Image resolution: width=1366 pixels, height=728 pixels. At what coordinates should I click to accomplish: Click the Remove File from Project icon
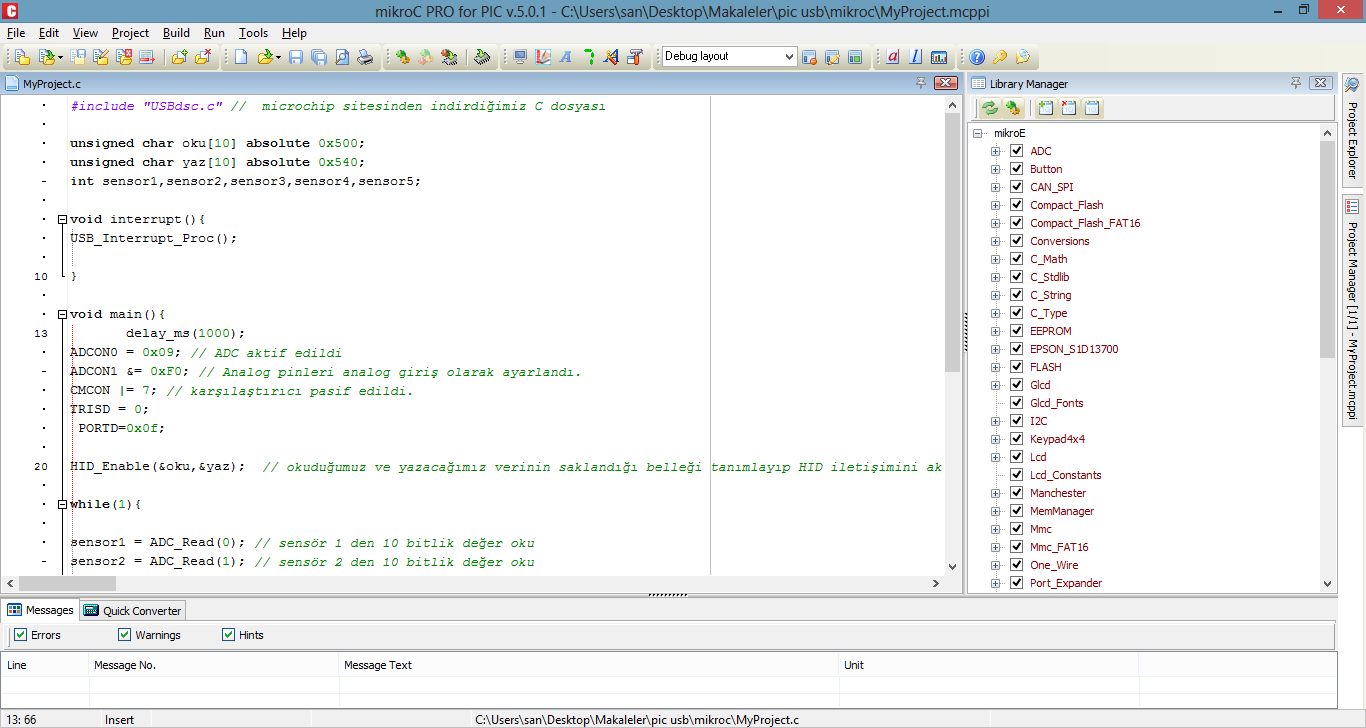203,57
